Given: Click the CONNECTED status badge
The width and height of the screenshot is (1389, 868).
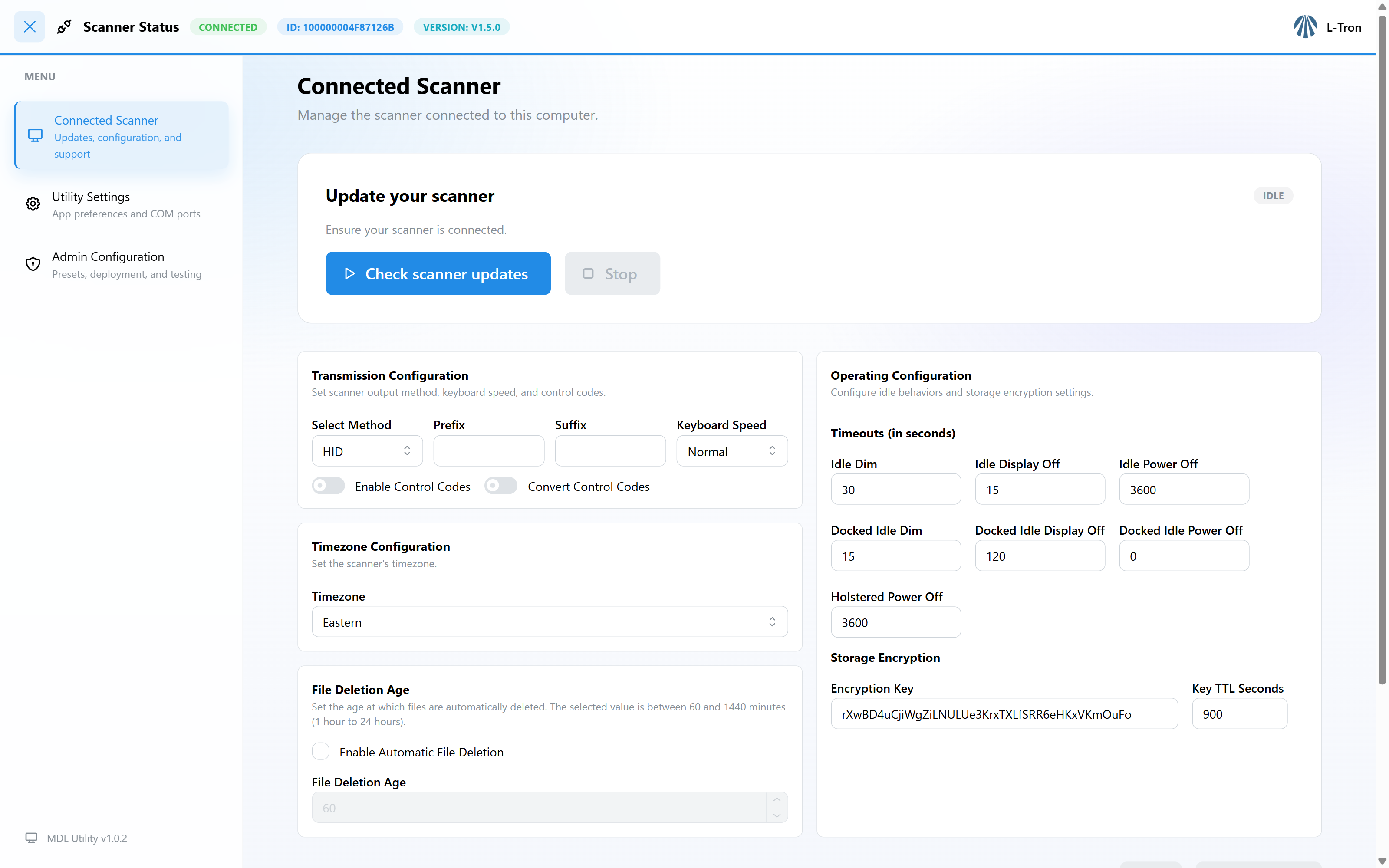Looking at the screenshot, I should (x=228, y=27).
